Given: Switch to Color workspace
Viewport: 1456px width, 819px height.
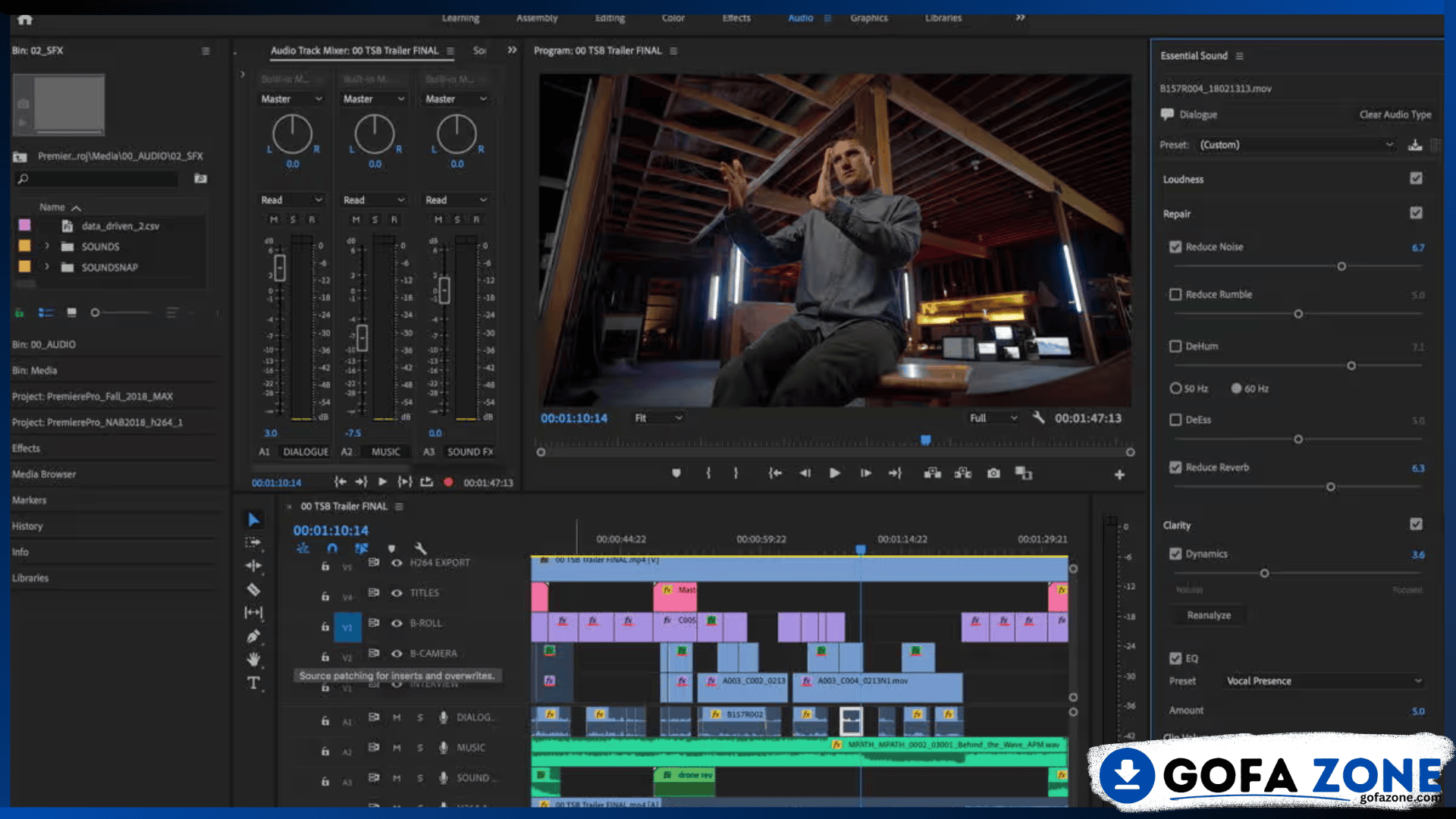Looking at the screenshot, I should pos(673,17).
